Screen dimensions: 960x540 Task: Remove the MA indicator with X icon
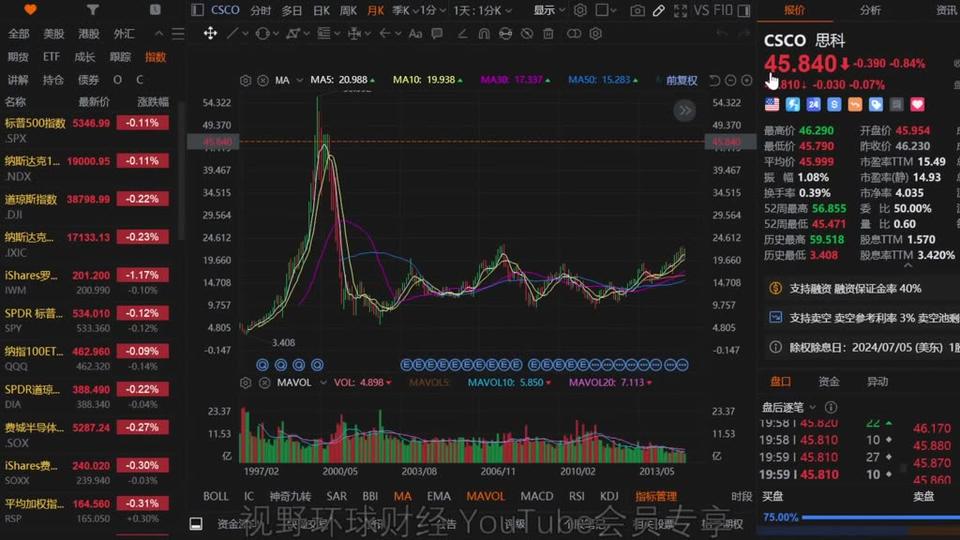pyautogui.click(x=263, y=80)
